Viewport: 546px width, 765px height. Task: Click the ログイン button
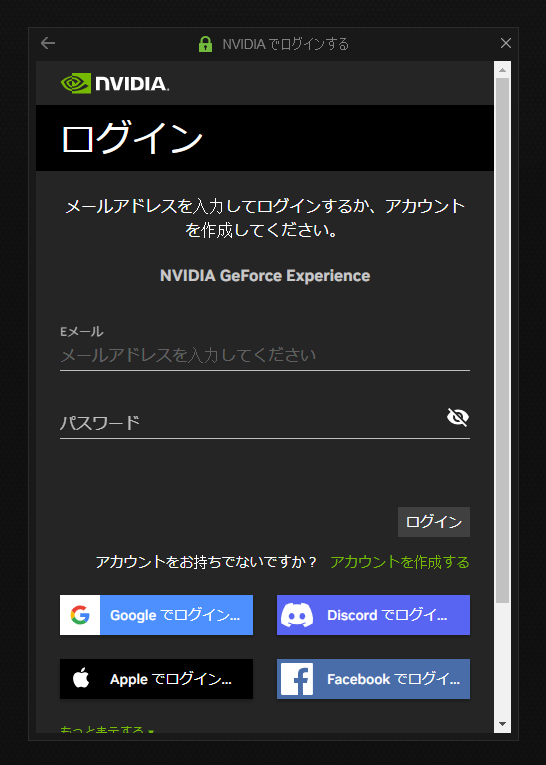coord(434,522)
